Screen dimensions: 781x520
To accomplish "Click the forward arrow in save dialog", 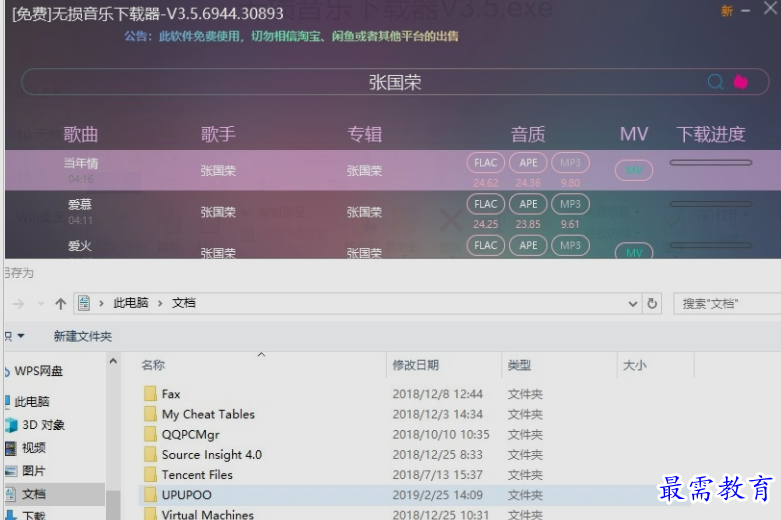I will click(x=18, y=303).
